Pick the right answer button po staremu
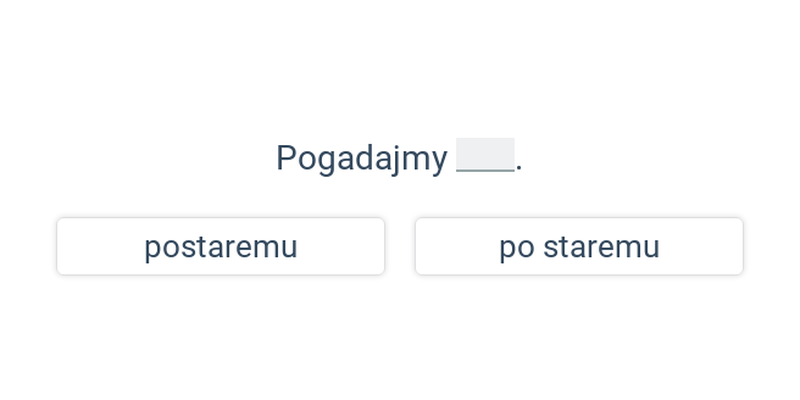This screenshot has height=400, width=800. (579, 246)
